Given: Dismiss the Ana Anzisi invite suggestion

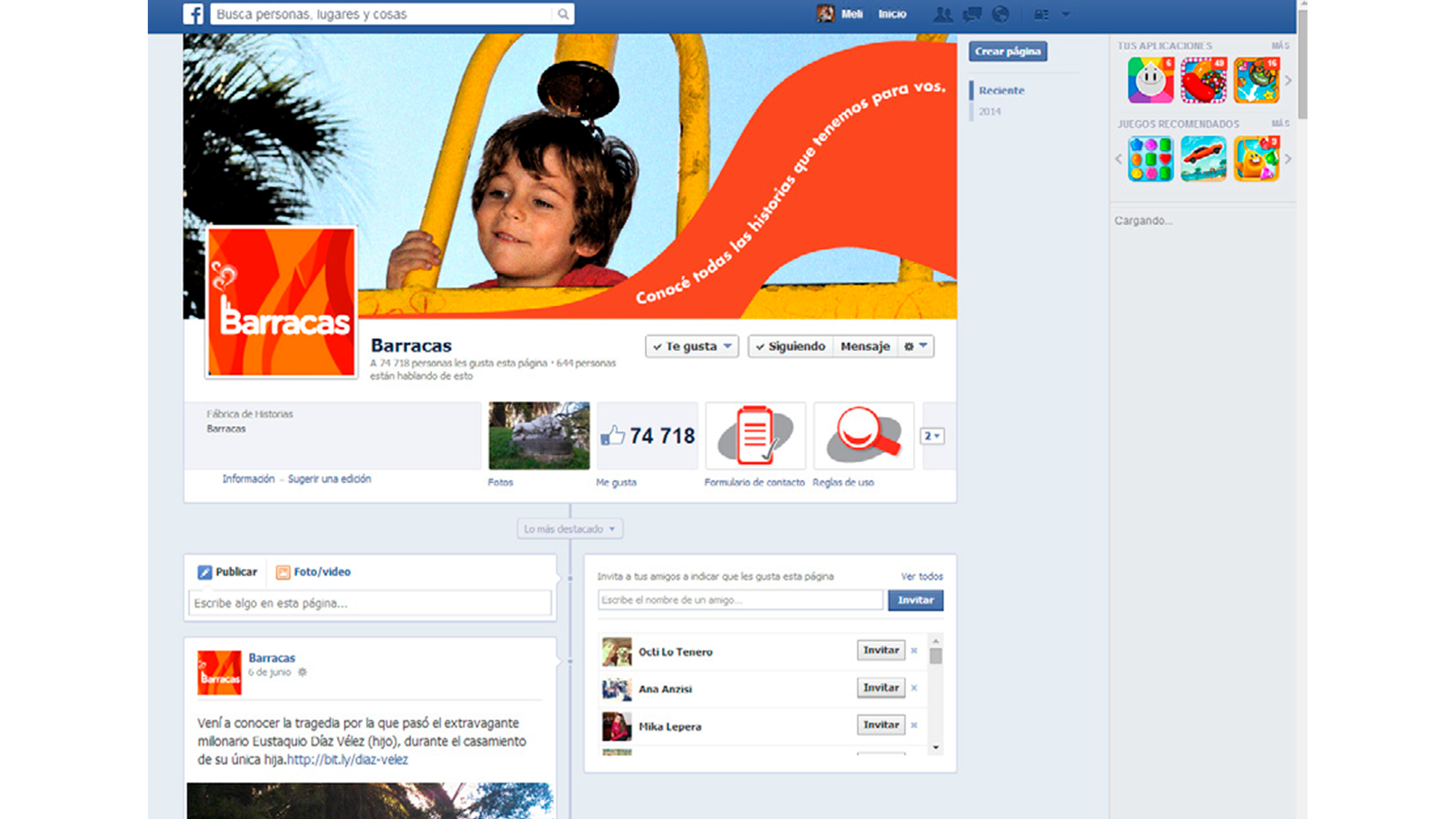Looking at the screenshot, I should (914, 688).
